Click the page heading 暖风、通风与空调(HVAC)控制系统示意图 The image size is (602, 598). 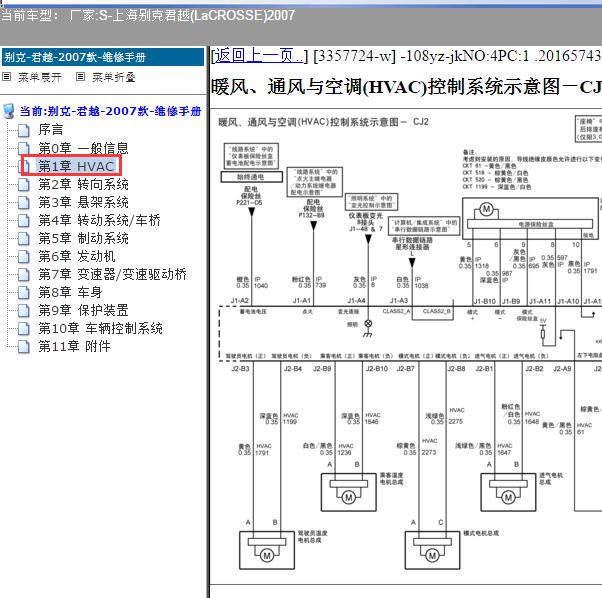pyautogui.click(x=406, y=87)
